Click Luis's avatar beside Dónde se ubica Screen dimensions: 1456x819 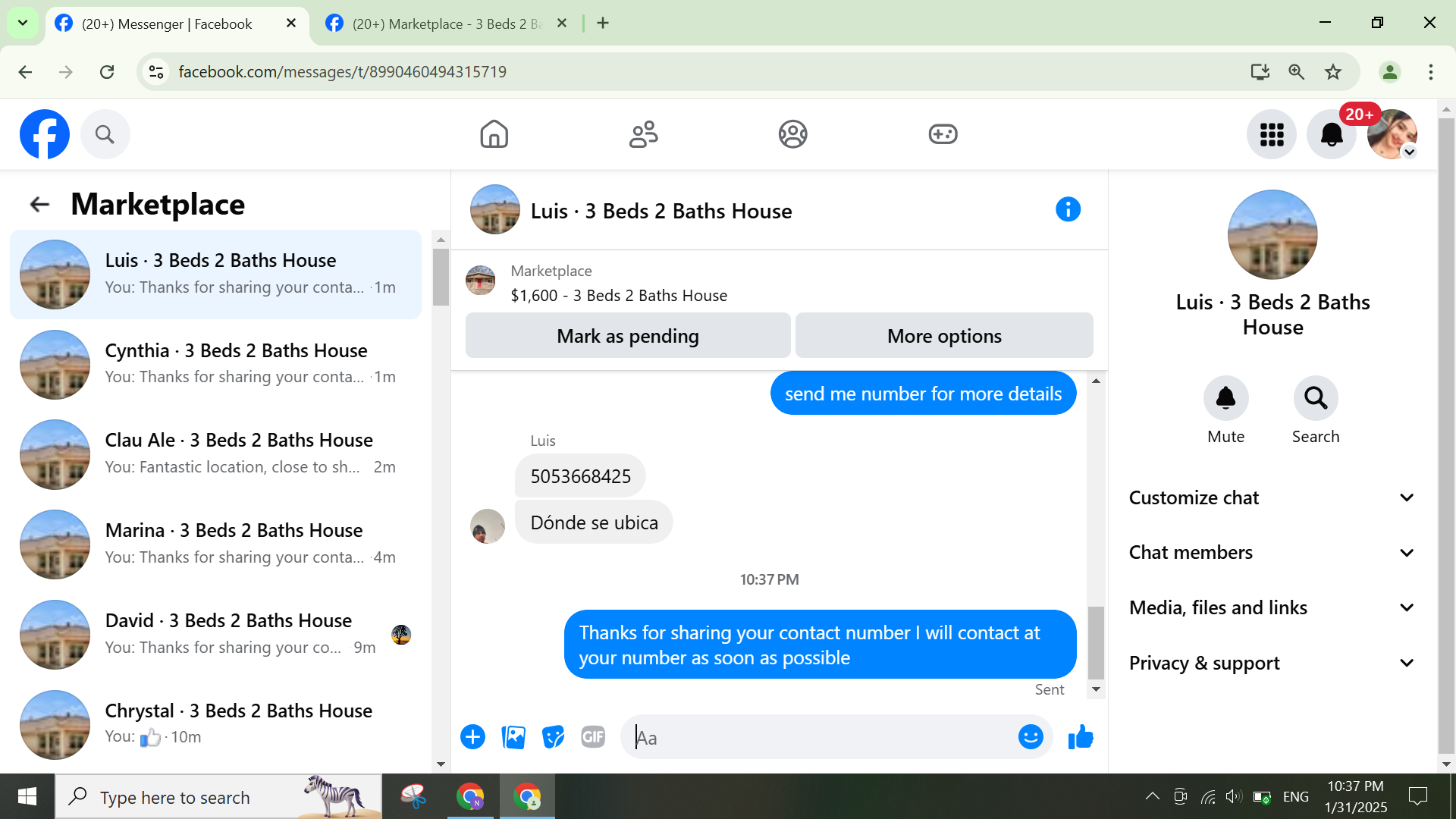488,526
